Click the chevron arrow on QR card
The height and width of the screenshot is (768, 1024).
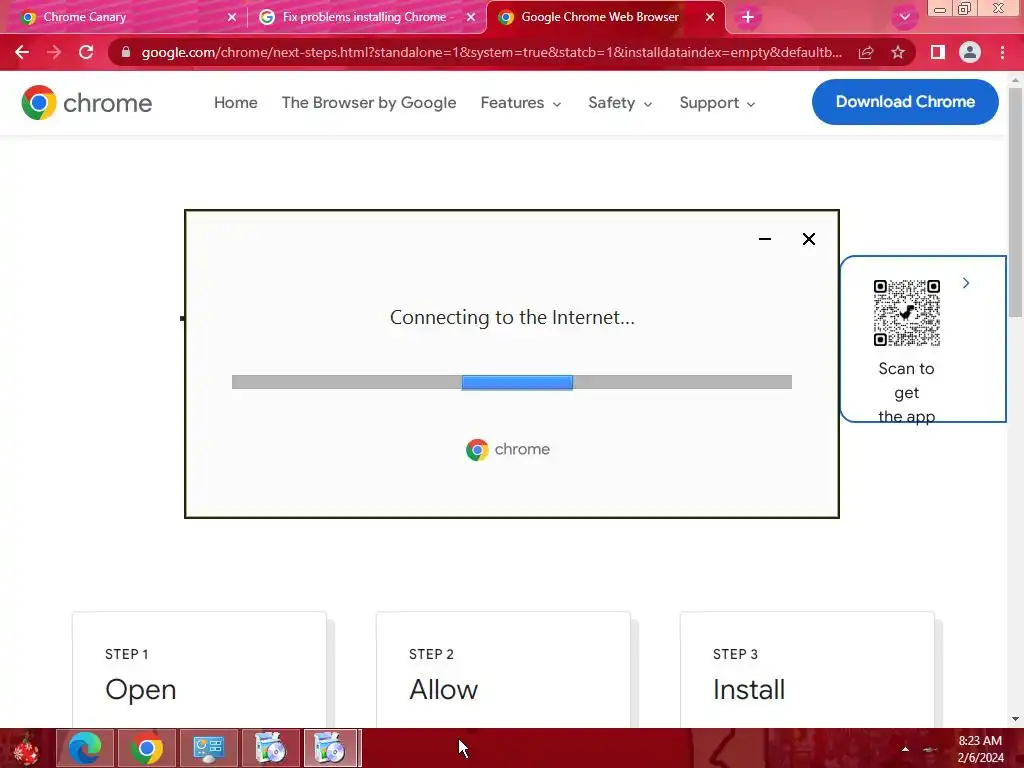click(966, 283)
